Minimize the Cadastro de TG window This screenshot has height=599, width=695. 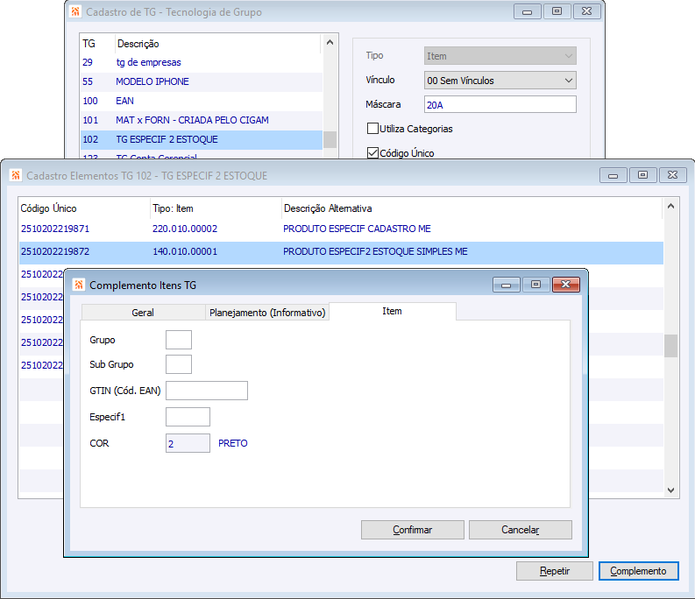click(x=527, y=12)
